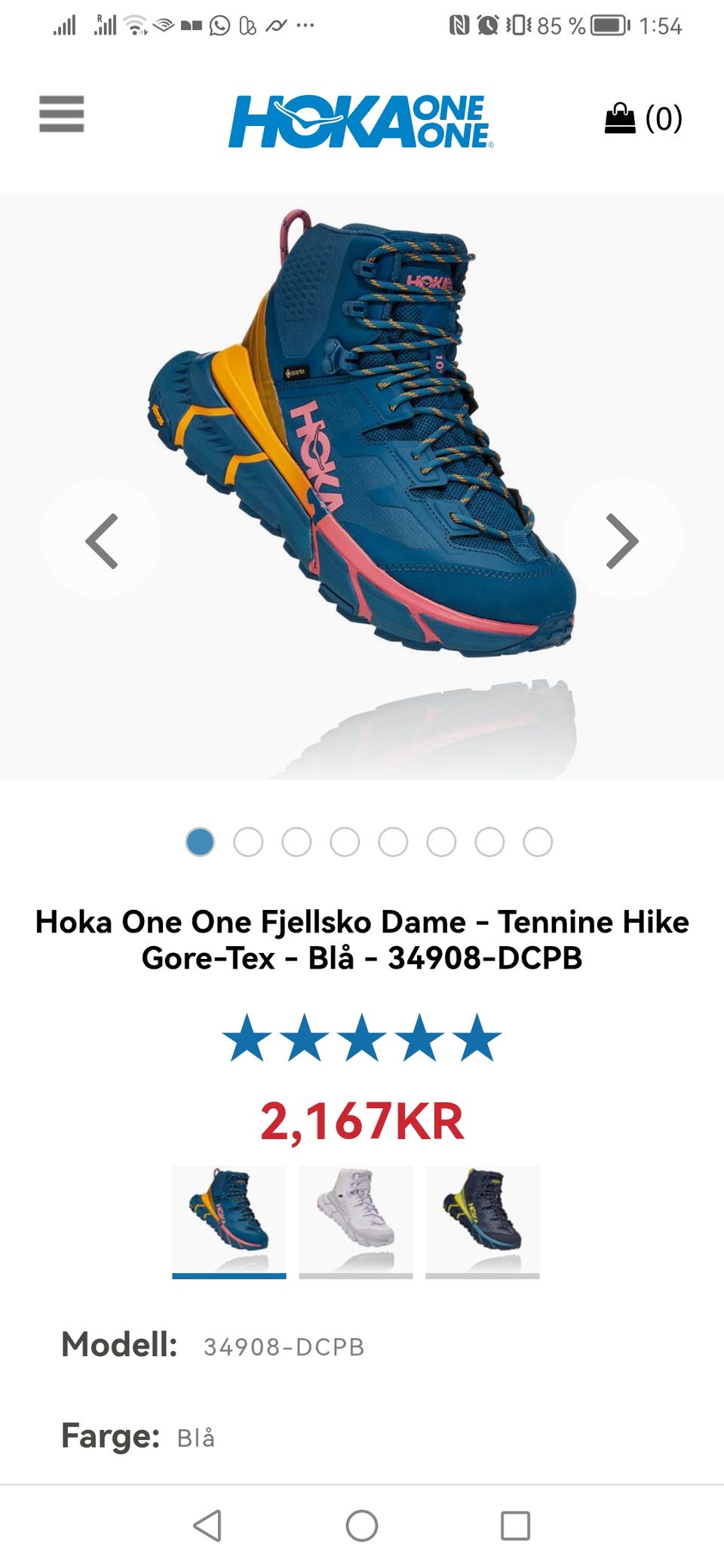
Task: Select the fourth image carousel dot
Action: [x=345, y=842]
